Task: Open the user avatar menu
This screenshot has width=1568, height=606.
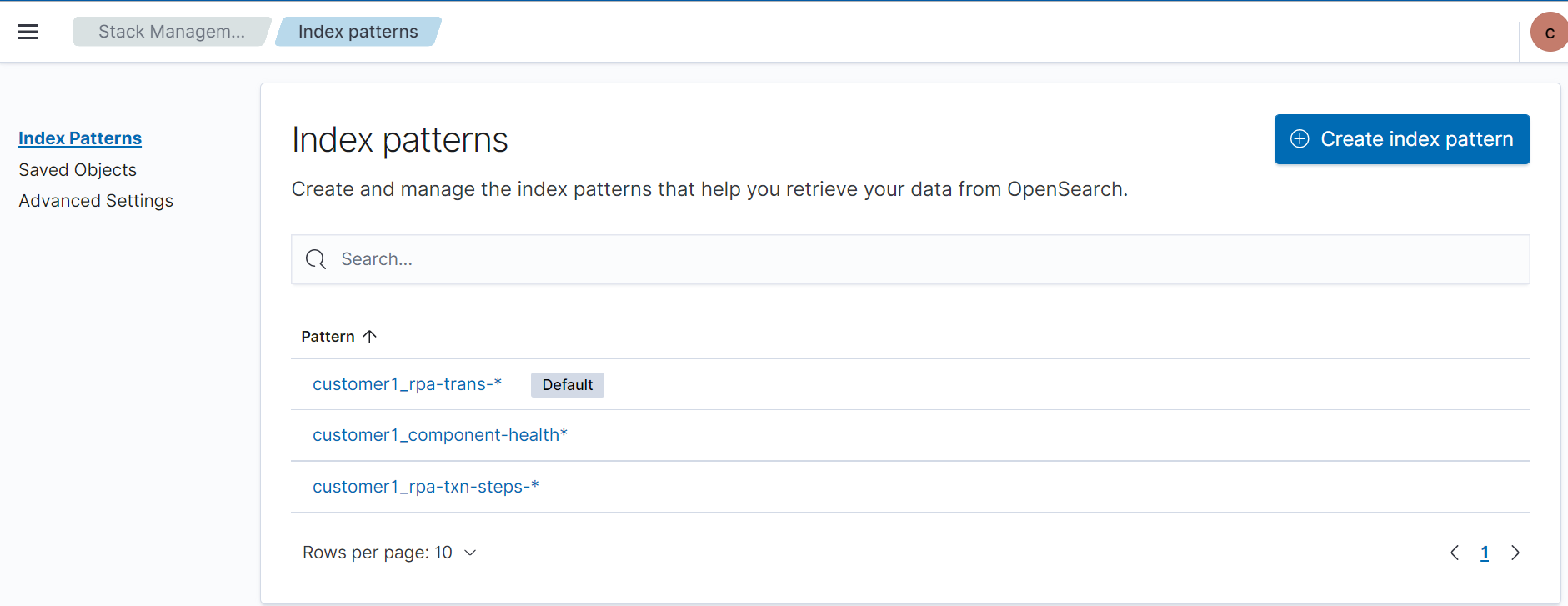Action: tap(1550, 32)
